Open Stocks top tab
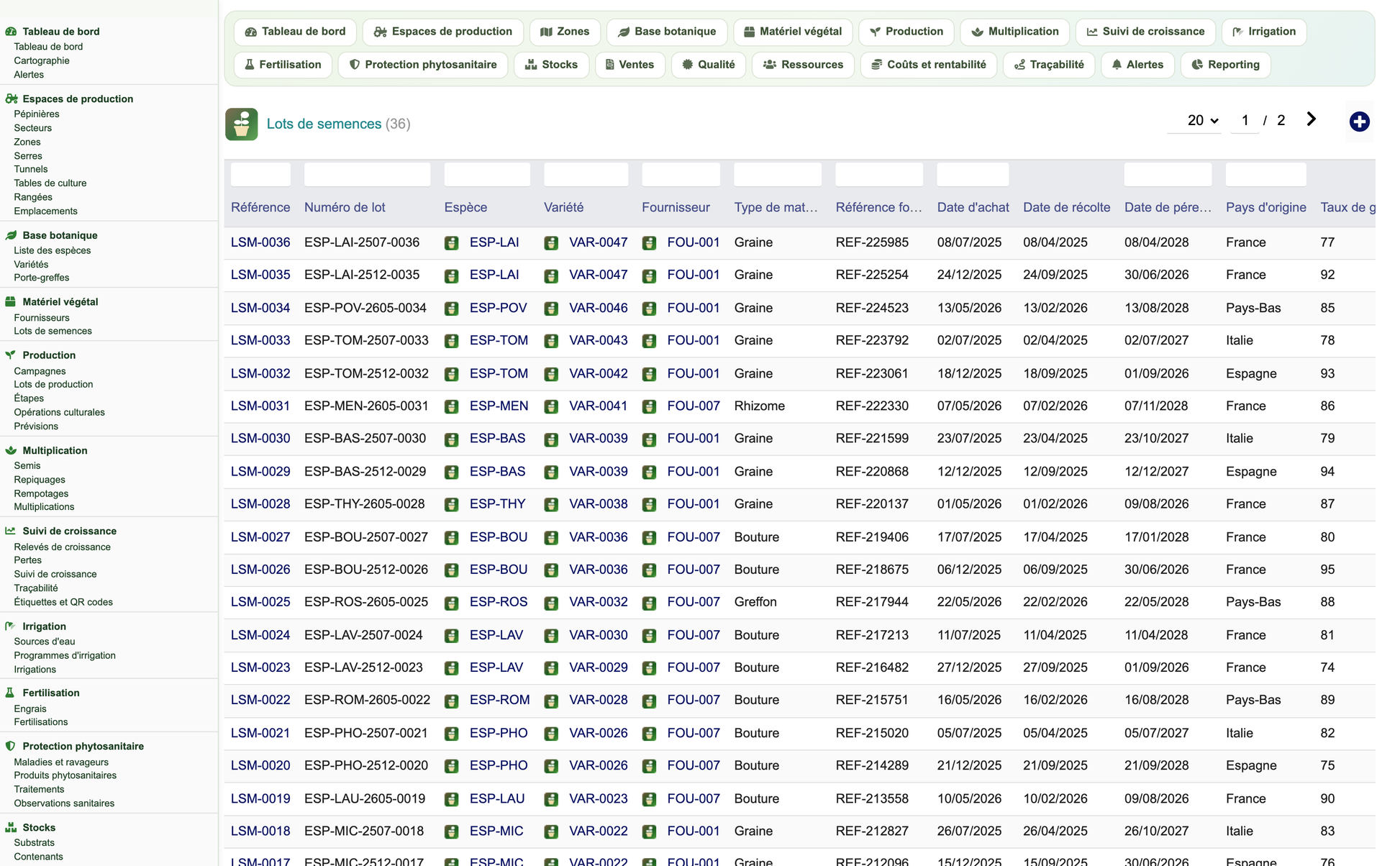This screenshot has height=866, width=1400. point(551,65)
